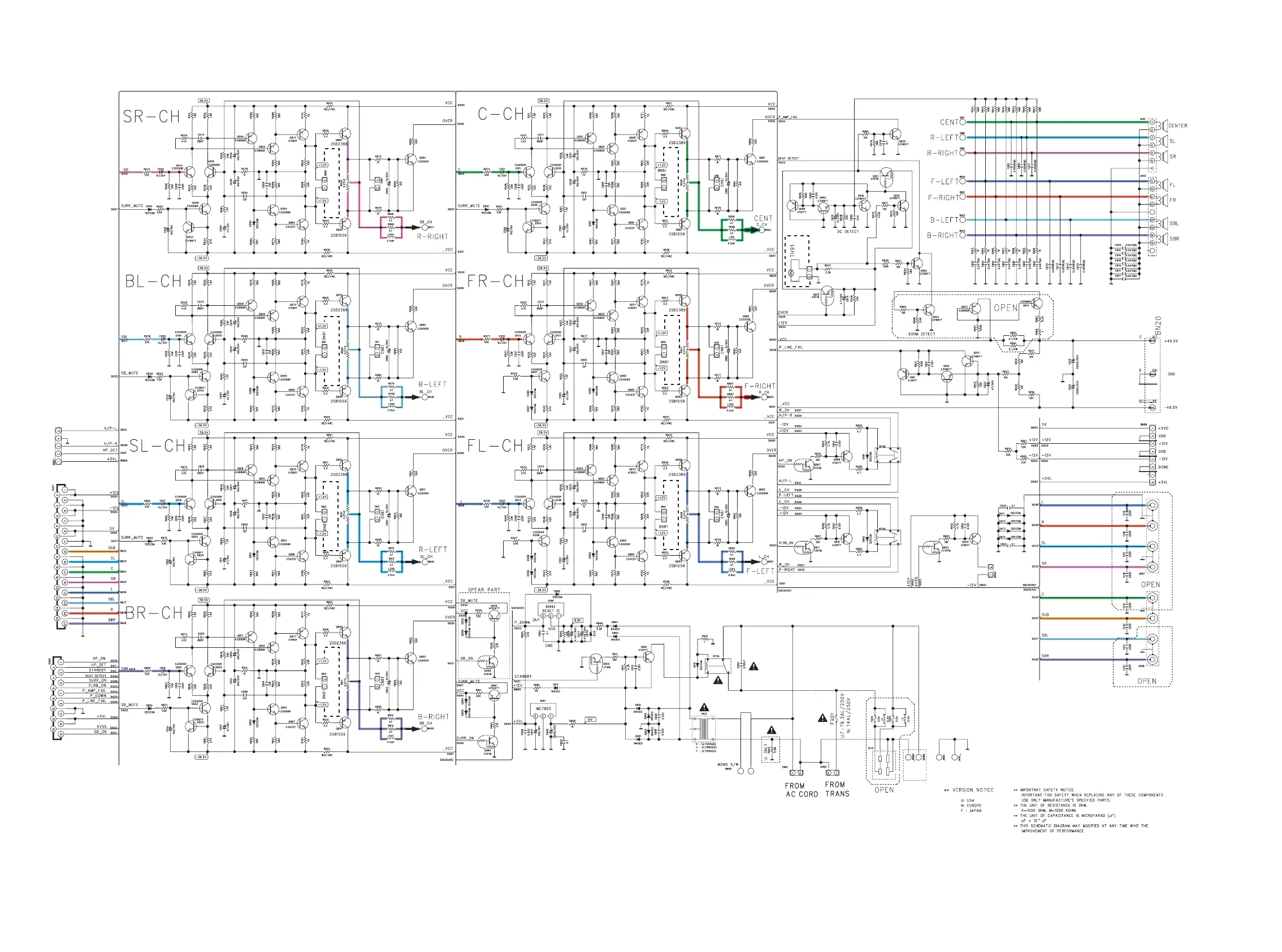1282x952 pixels.
Task: Click the VERSION NOTICE heading
Action: 973,790
